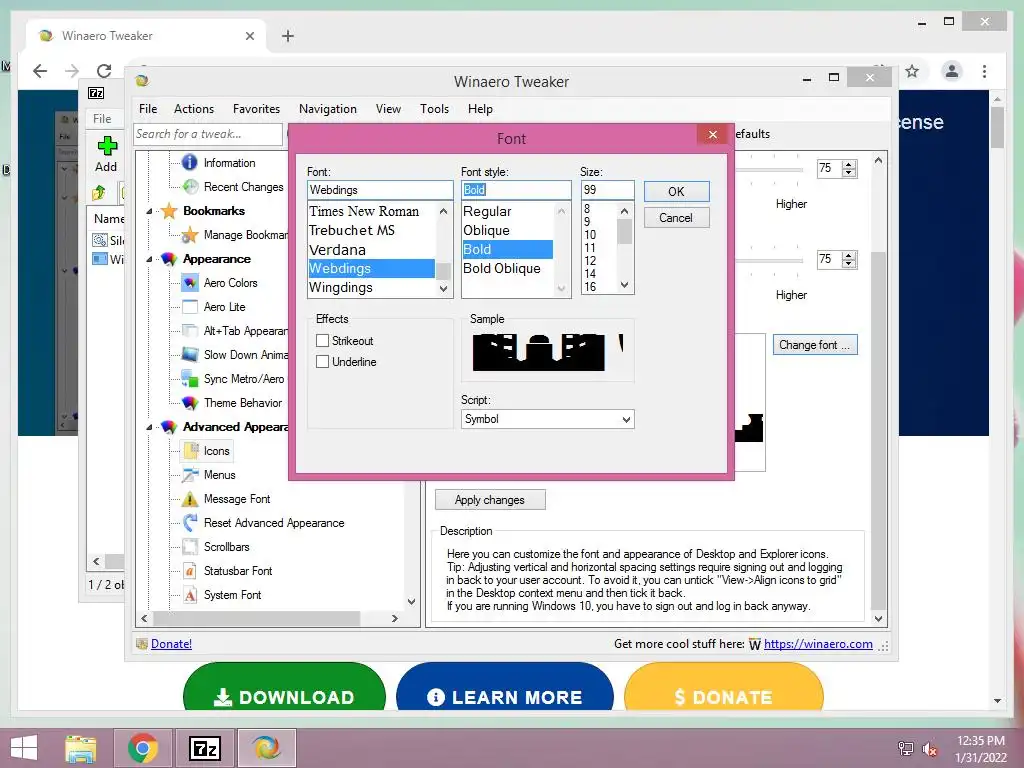The height and width of the screenshot is (768, 1024).
Task: Click the Reset Advanced Appearance icon
Action: coord(190,522)
